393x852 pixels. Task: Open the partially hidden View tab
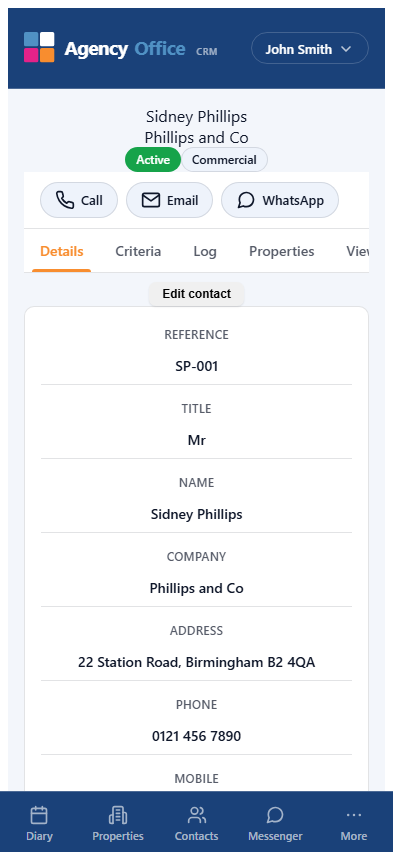[x=358, y=252]
